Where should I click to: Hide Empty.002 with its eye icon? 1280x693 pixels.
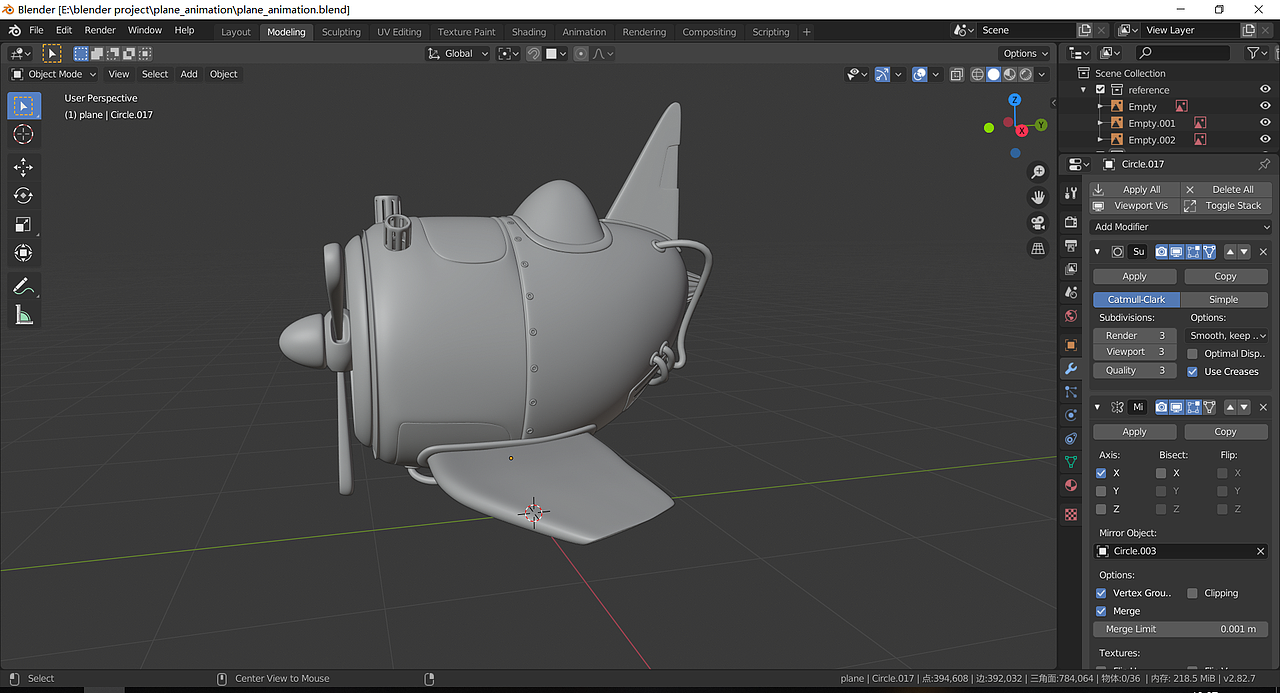pyautogui.click(x=1265, y=140)
